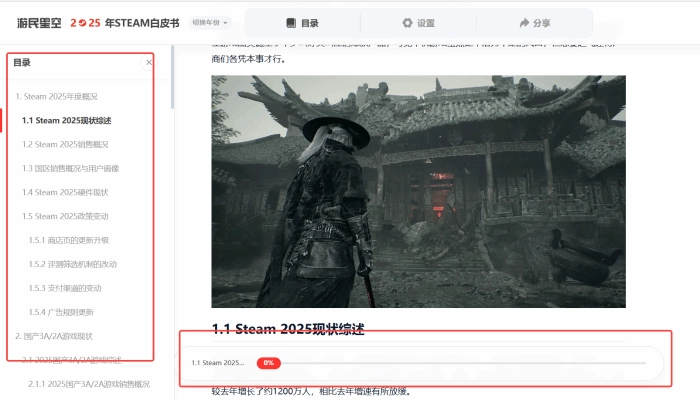Expand the 1. Steam 2025年度概况 chapter
The width and height of the screenshot is (700, 400).
[x=56, y=96]
